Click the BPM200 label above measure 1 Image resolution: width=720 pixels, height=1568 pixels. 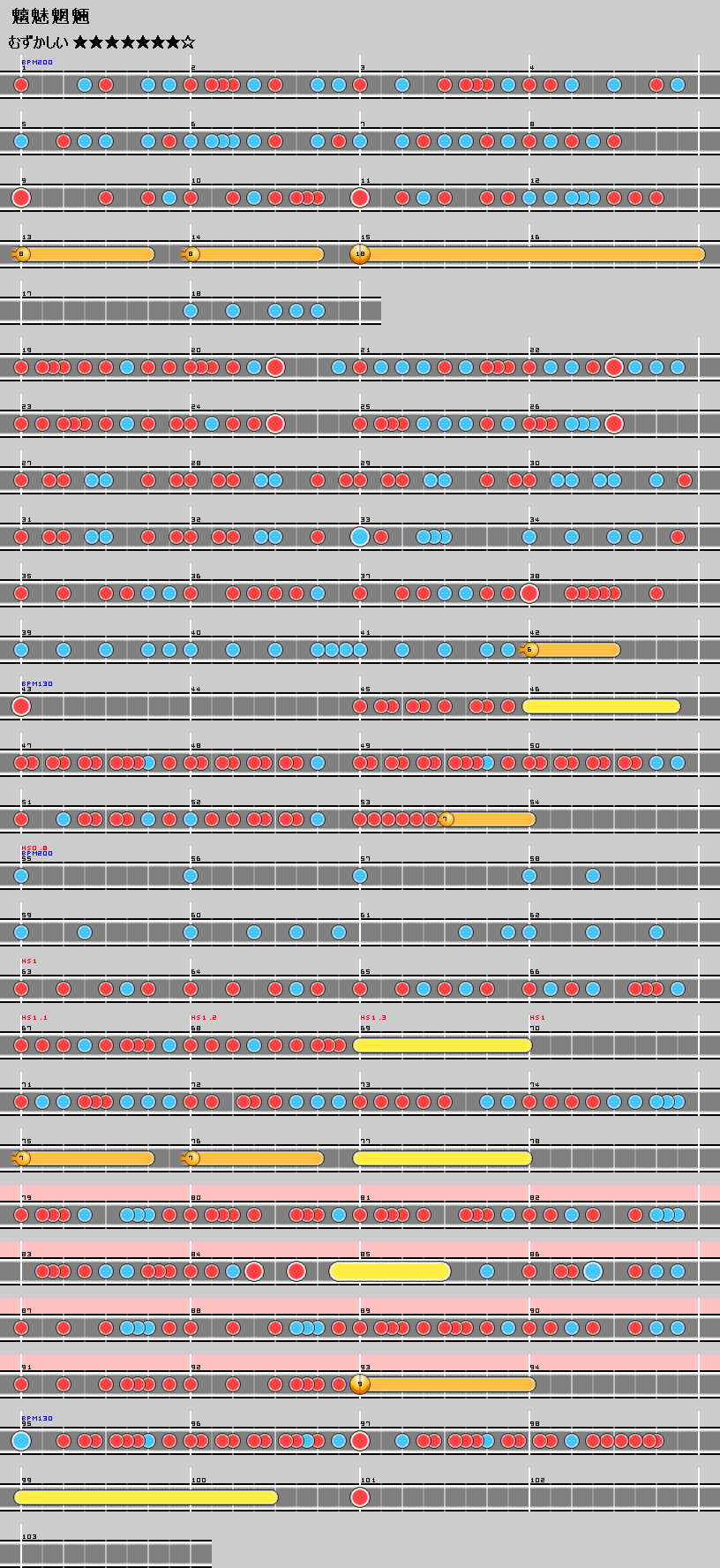(37, 63)
